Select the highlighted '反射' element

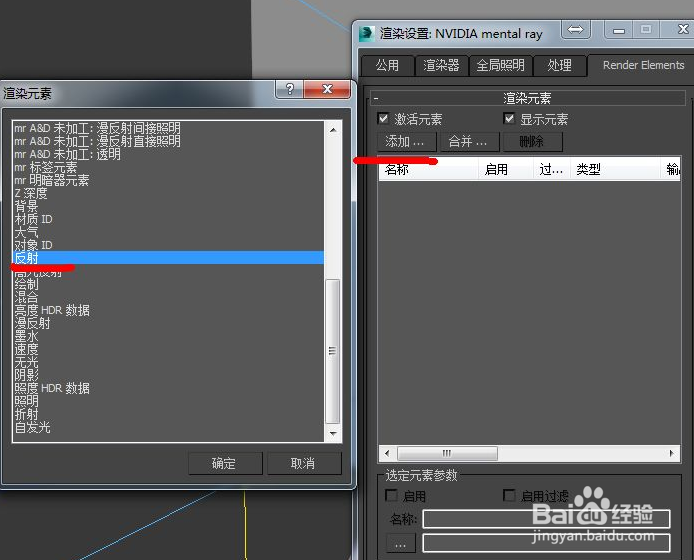click(x=169, y=258)
